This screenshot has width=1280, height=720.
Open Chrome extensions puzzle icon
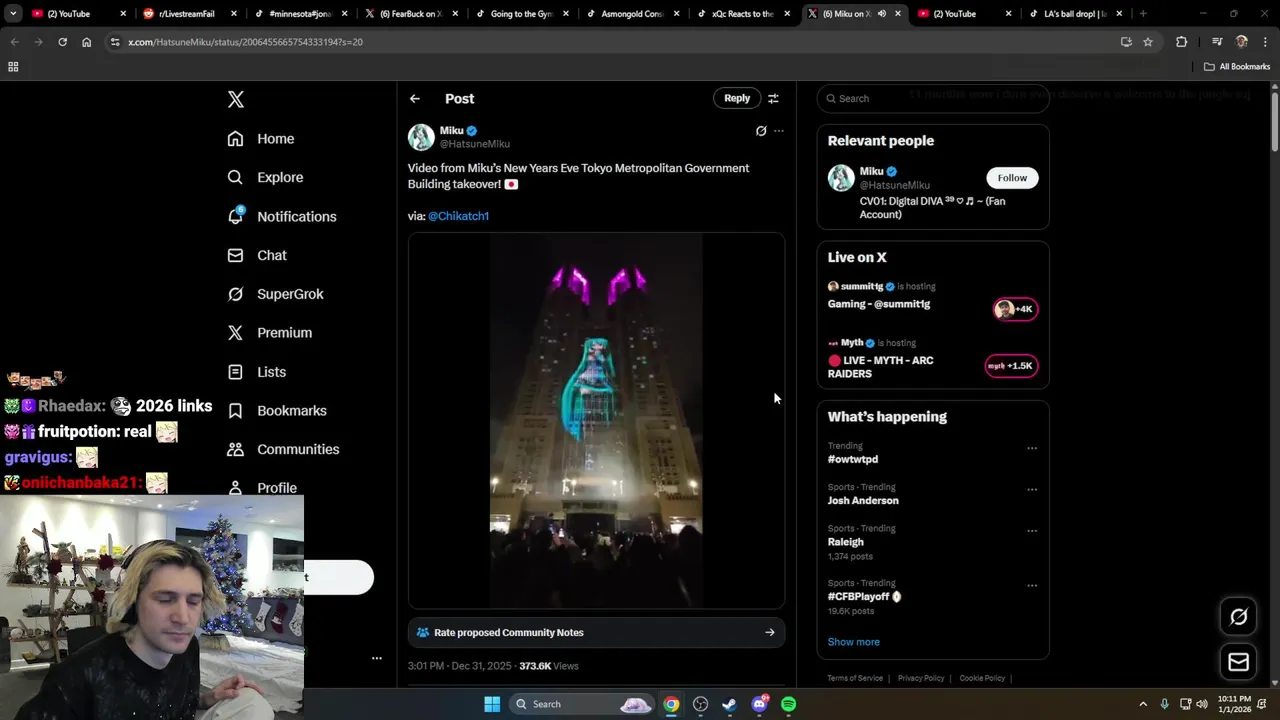[1181, 42]
